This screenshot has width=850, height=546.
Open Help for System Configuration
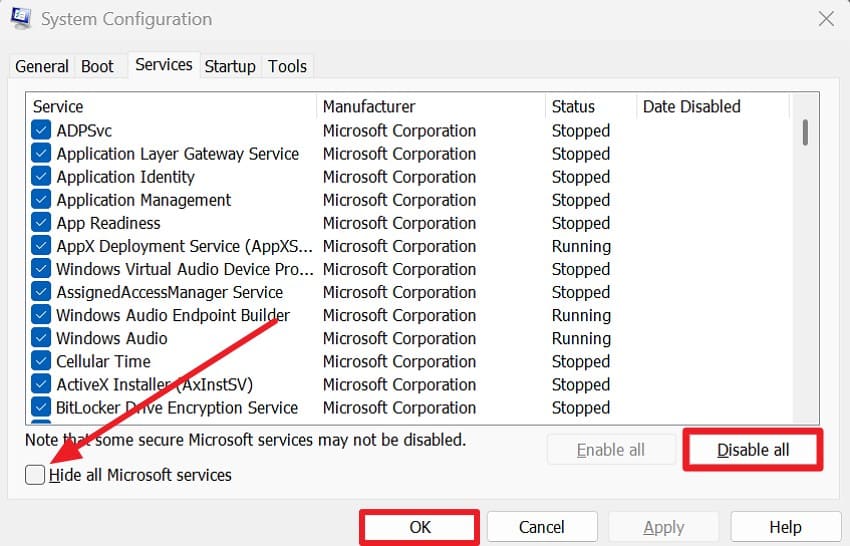[785, 527]
